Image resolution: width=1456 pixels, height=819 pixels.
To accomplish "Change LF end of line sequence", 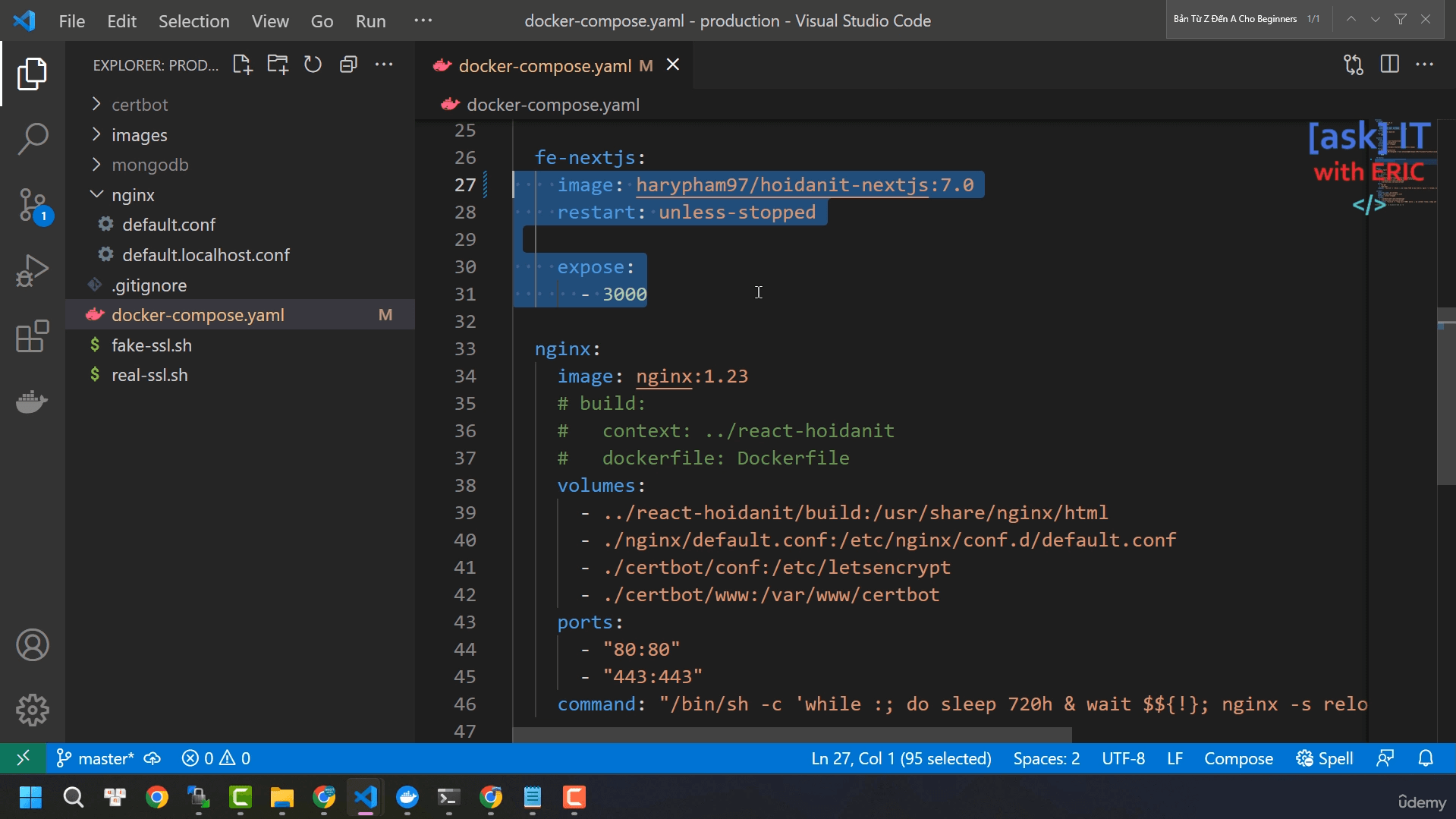I will tap(1175, 758).
